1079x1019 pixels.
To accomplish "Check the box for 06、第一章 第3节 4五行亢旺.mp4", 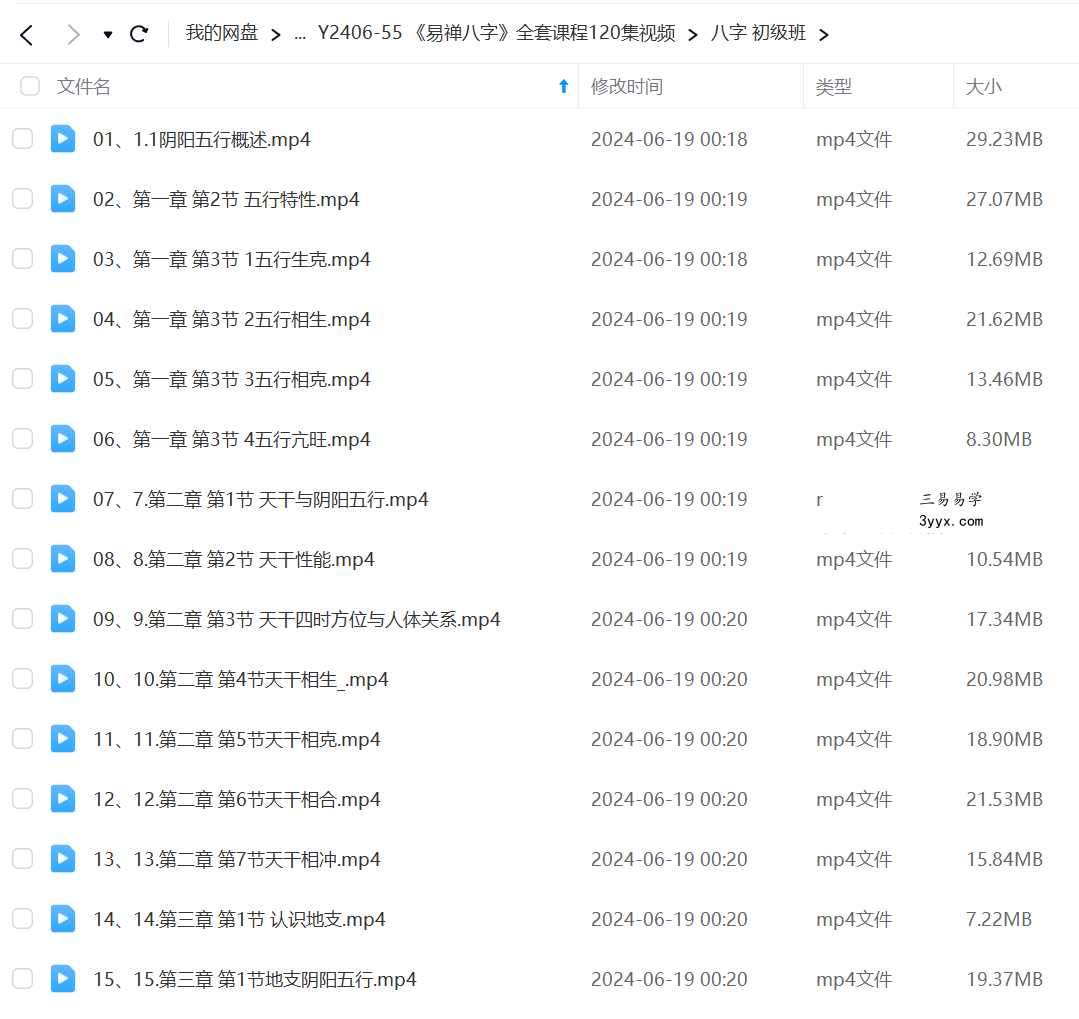I will coord(23,439).
